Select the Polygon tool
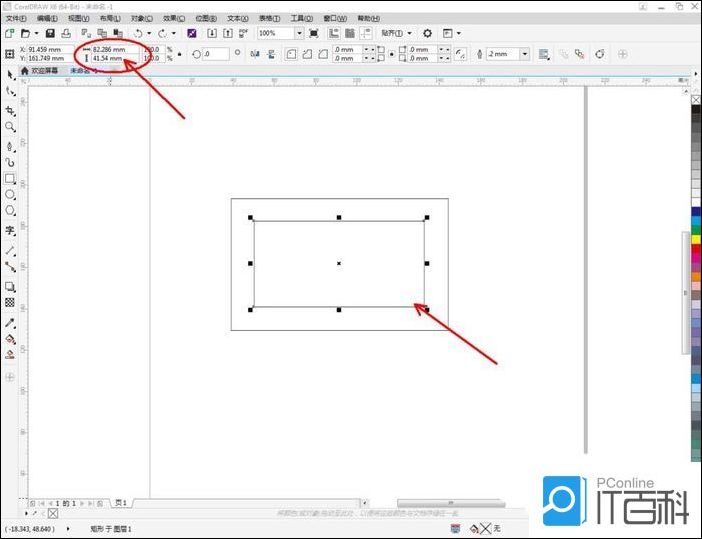This screenshot has width=702, height=539. 10,211
